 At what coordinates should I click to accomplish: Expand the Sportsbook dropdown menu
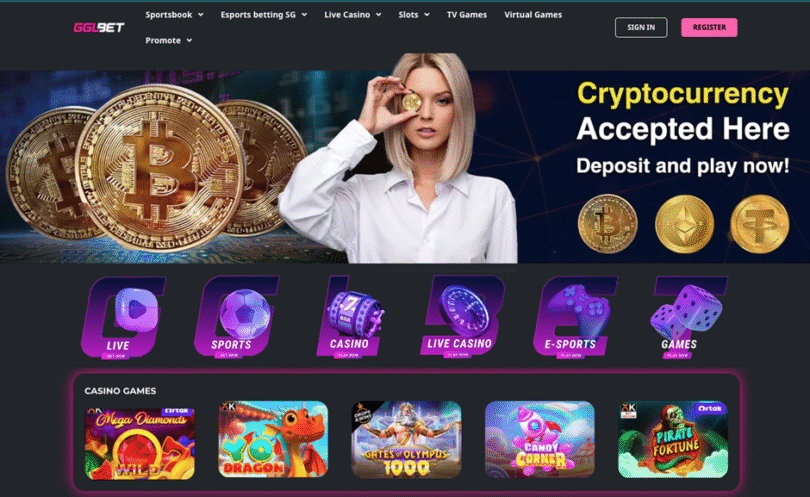pyautogui.click(x=174, y=14)
